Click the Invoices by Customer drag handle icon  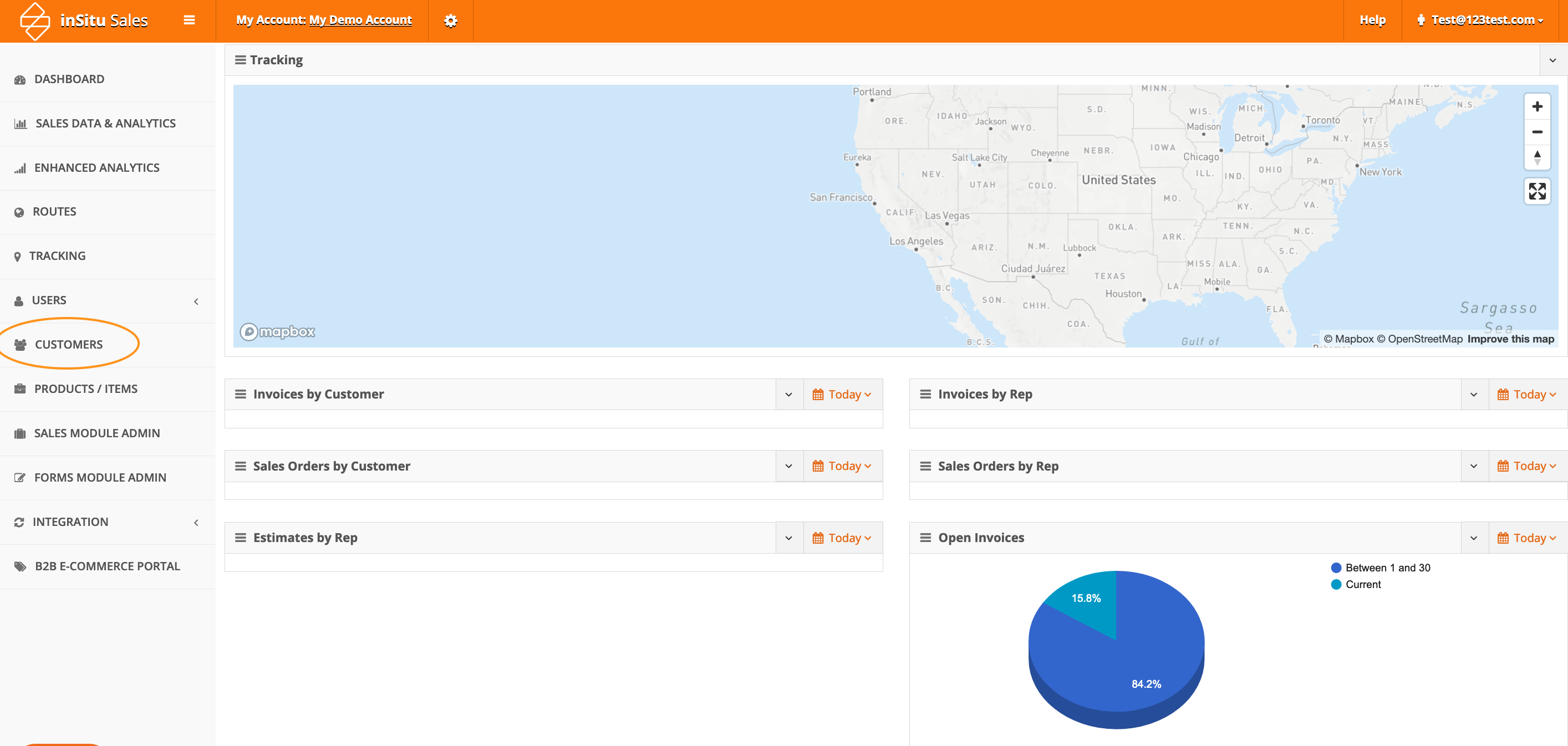tap(241, 394)
